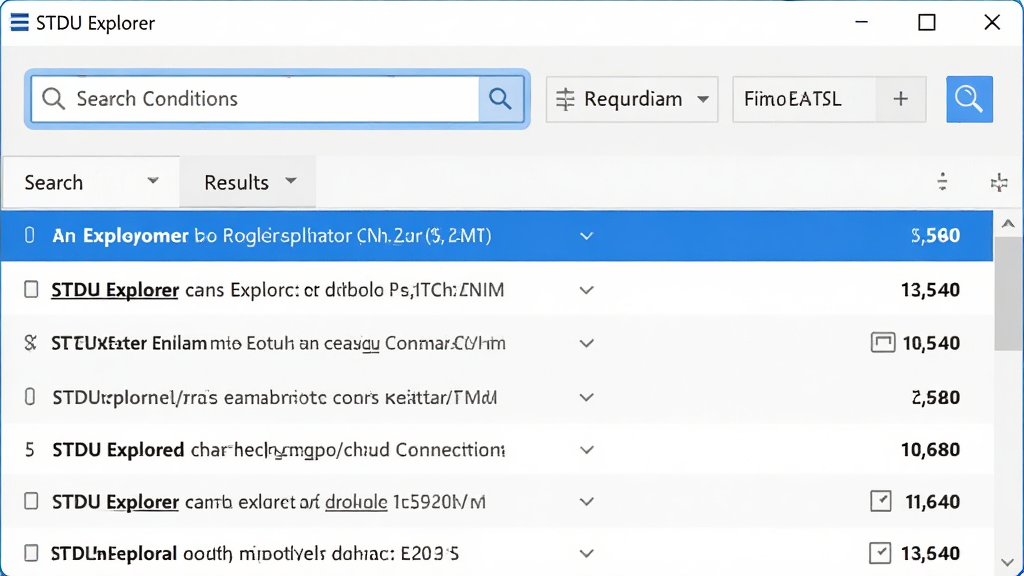Tick the checkbox on the 13,540 row
This screenshot has height=576, width=1024.
(x=31, y=289)
